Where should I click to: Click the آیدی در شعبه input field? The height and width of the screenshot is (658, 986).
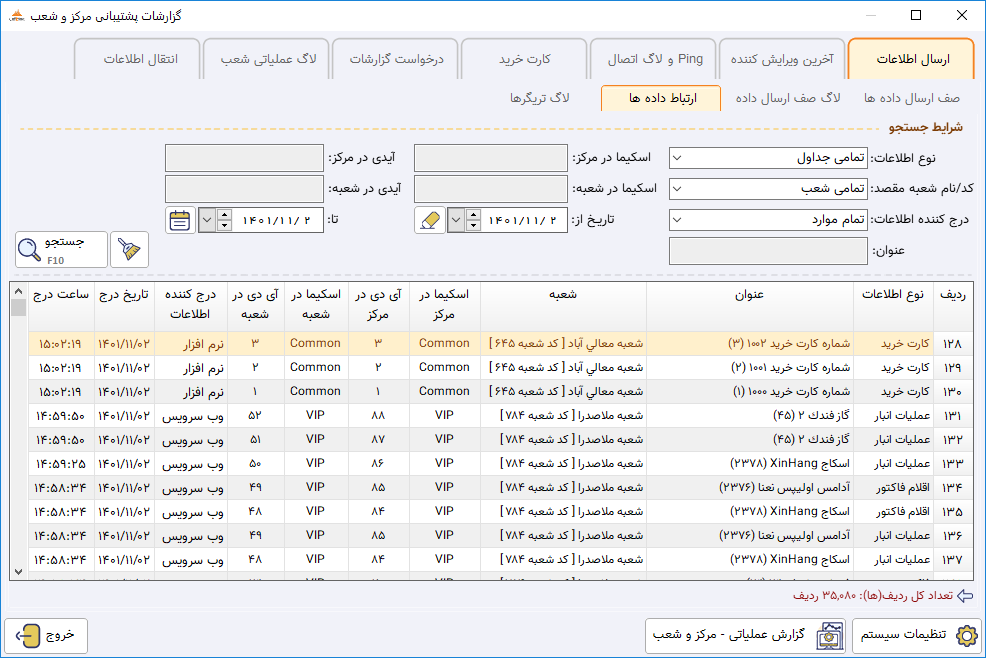pyautogui.click(x=245, y=189)
